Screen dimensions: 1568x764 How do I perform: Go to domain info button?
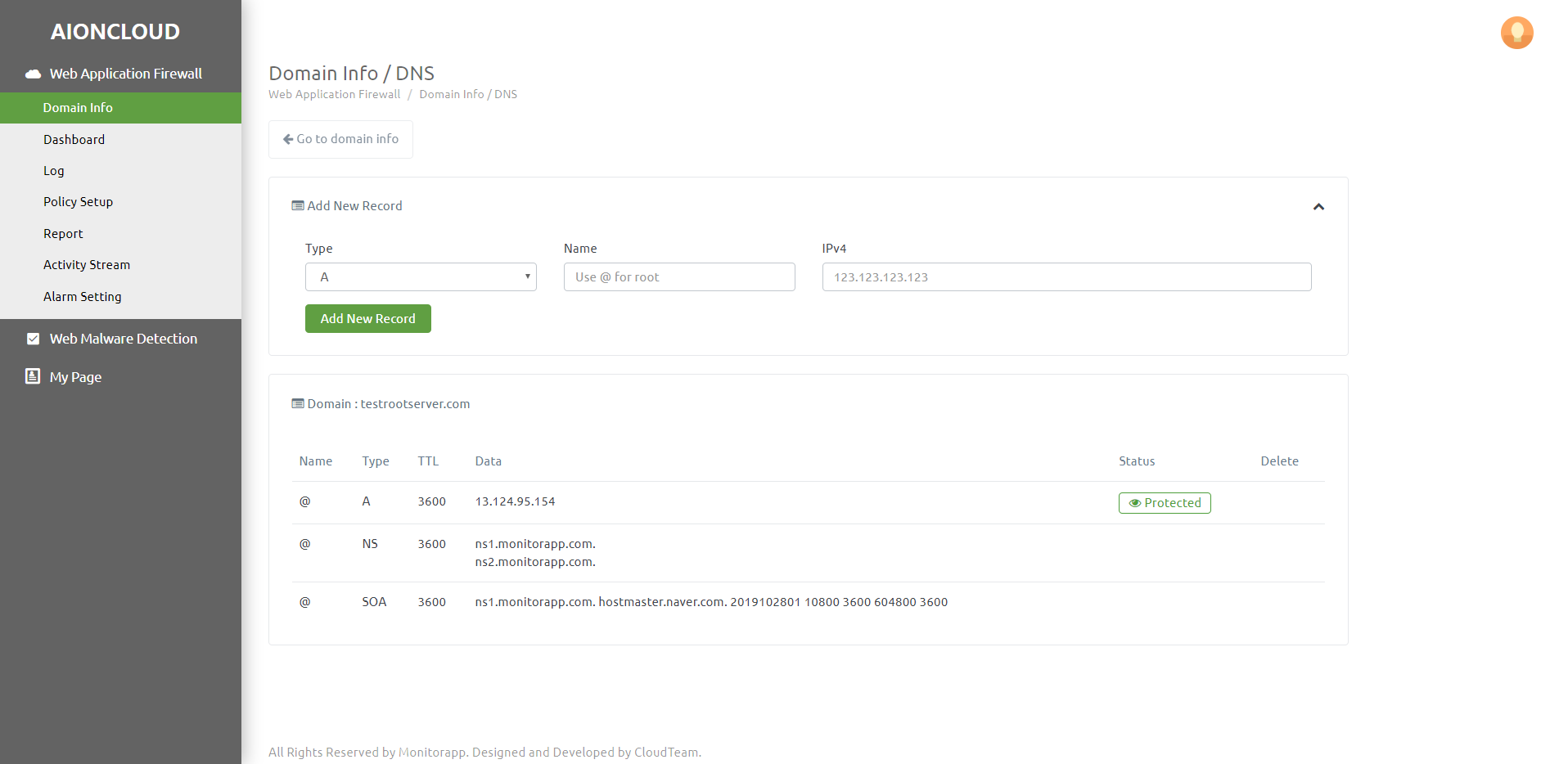[340, 139]
